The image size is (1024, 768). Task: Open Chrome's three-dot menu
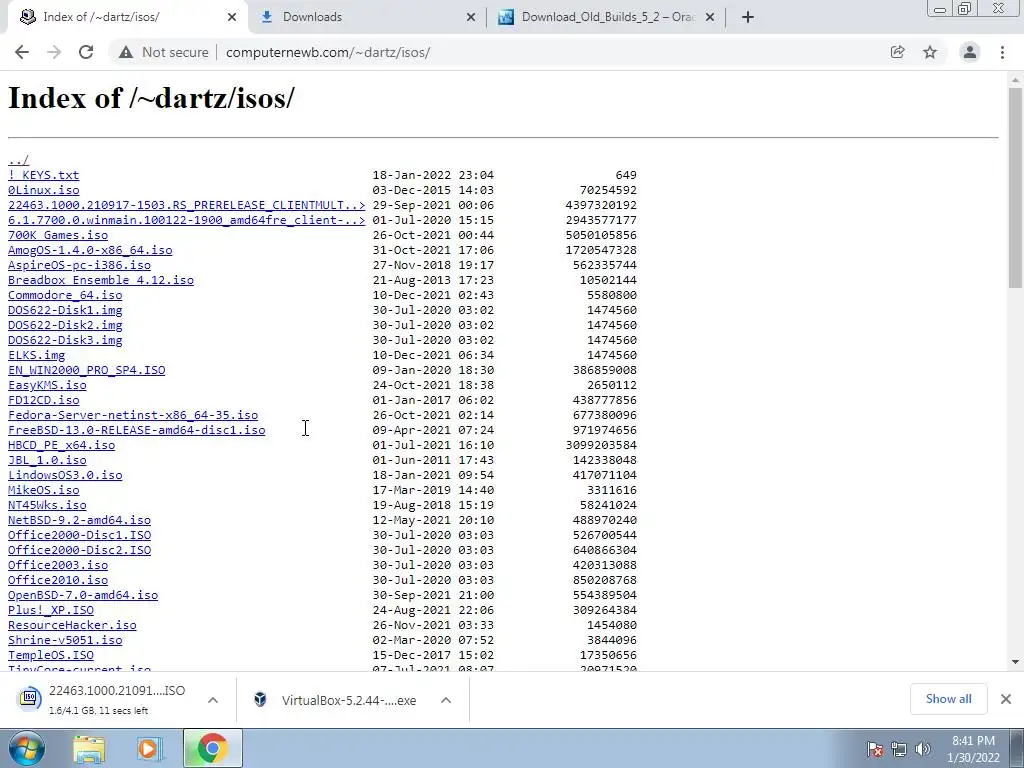coord(1002,52)
